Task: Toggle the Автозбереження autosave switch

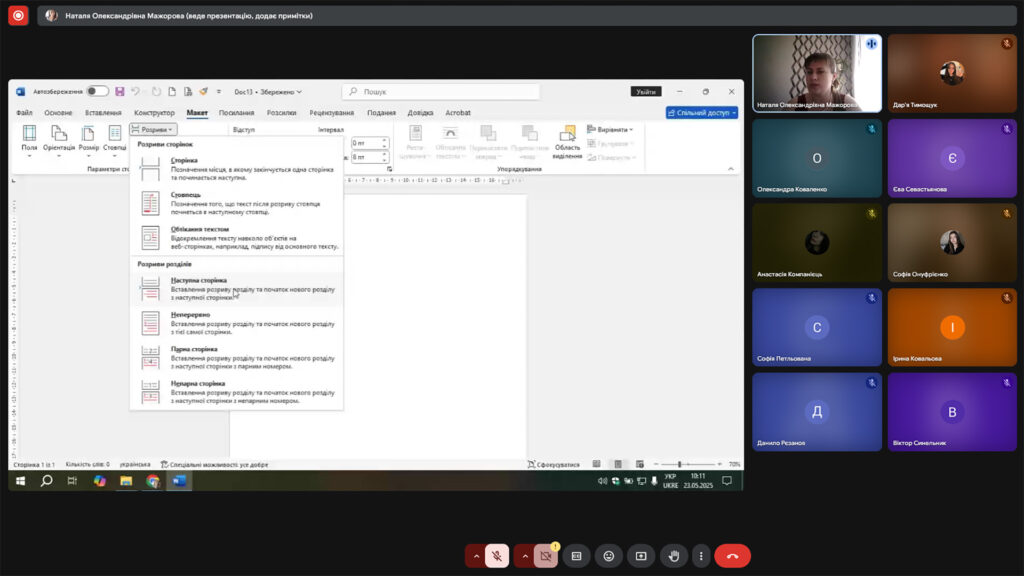Action: [x=97, y=91]
